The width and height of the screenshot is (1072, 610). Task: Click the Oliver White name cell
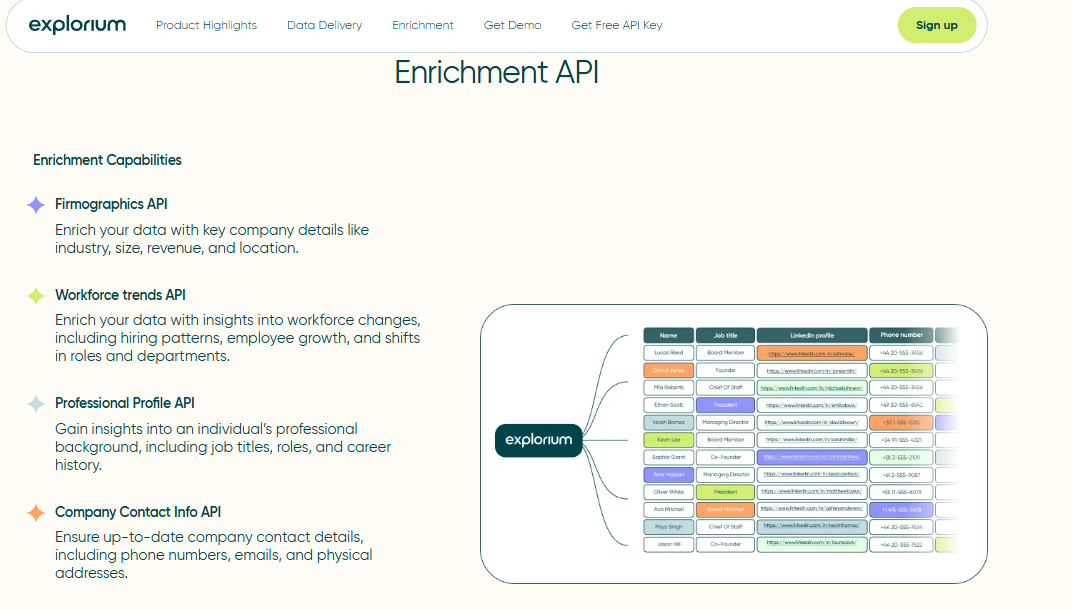(x=669, y=492)
